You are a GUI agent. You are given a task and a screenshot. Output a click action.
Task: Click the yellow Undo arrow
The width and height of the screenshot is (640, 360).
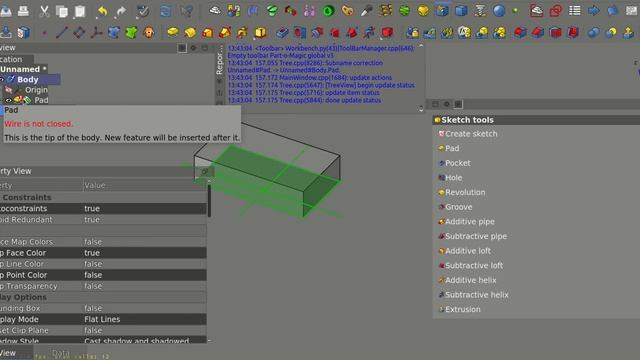point(102,11)
